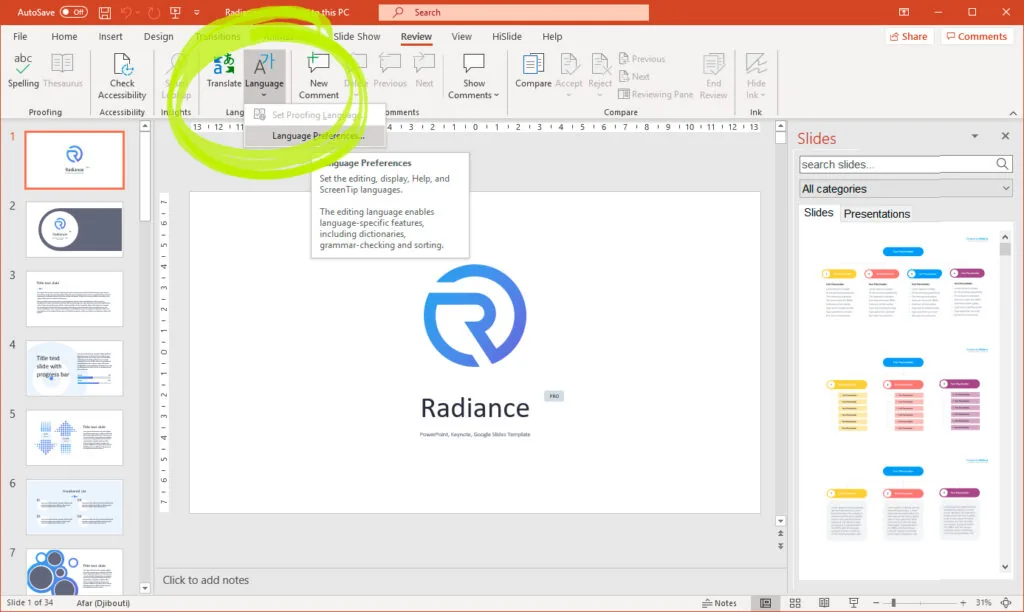Select slide 4 thumbnail
The image size is (1024, 612).
[74, 368]
